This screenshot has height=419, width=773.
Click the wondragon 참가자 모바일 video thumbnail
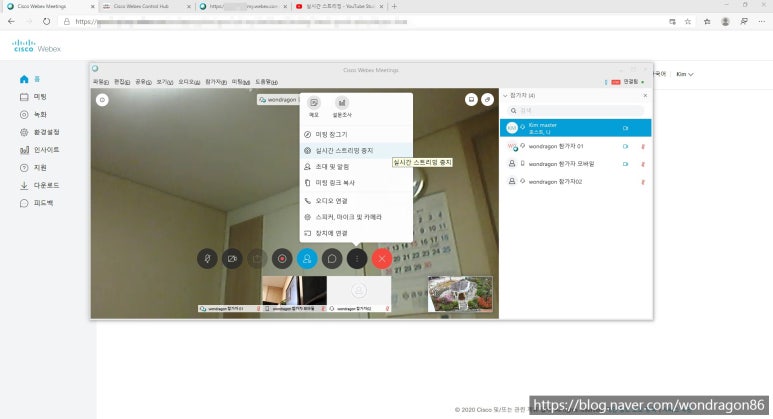click(x=294, y=294)
